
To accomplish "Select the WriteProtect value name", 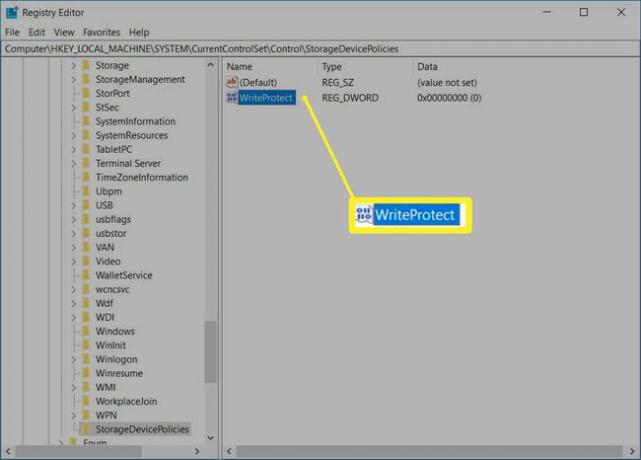I will 266,98.
